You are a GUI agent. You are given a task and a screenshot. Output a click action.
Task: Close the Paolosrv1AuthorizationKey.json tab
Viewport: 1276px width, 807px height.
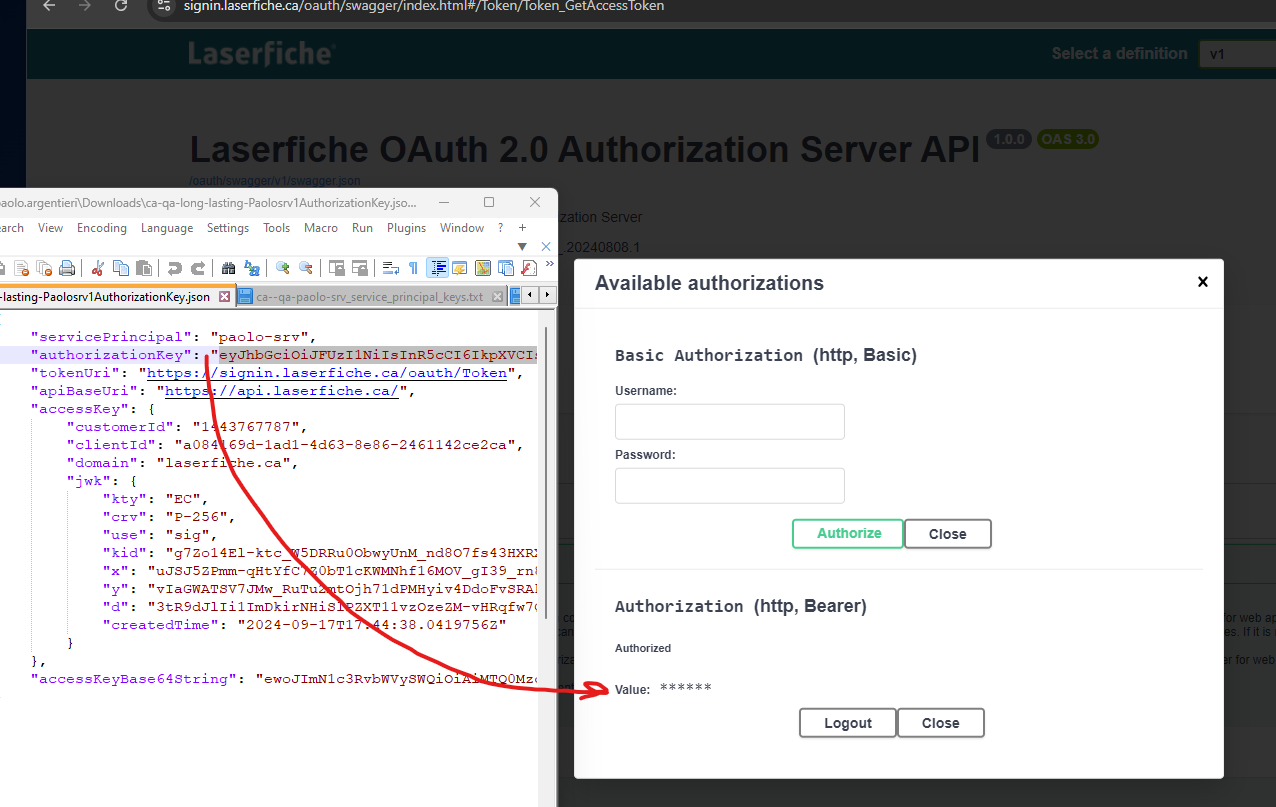pos(224,297)
